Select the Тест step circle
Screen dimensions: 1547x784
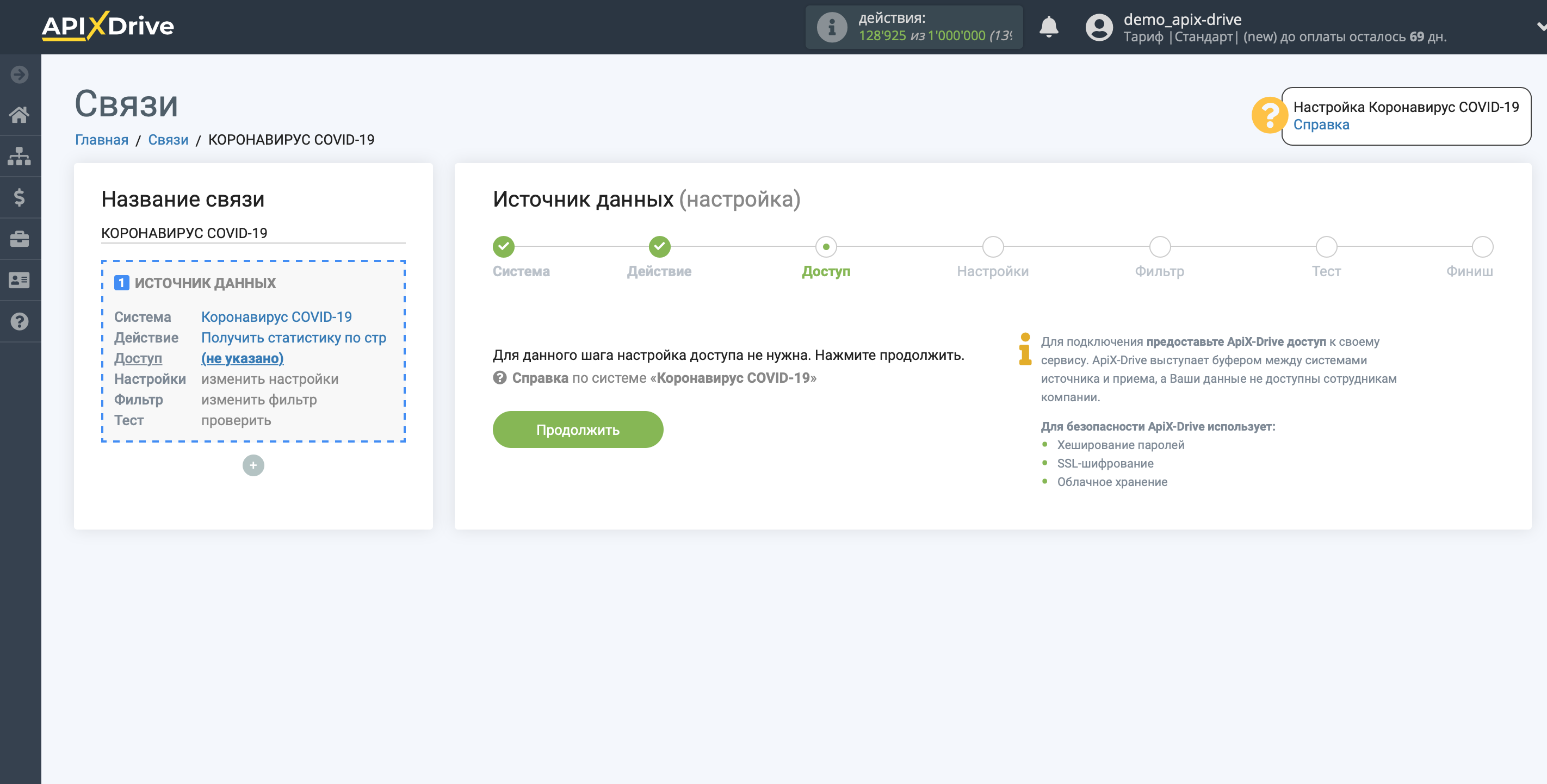tap(1326, 247)
